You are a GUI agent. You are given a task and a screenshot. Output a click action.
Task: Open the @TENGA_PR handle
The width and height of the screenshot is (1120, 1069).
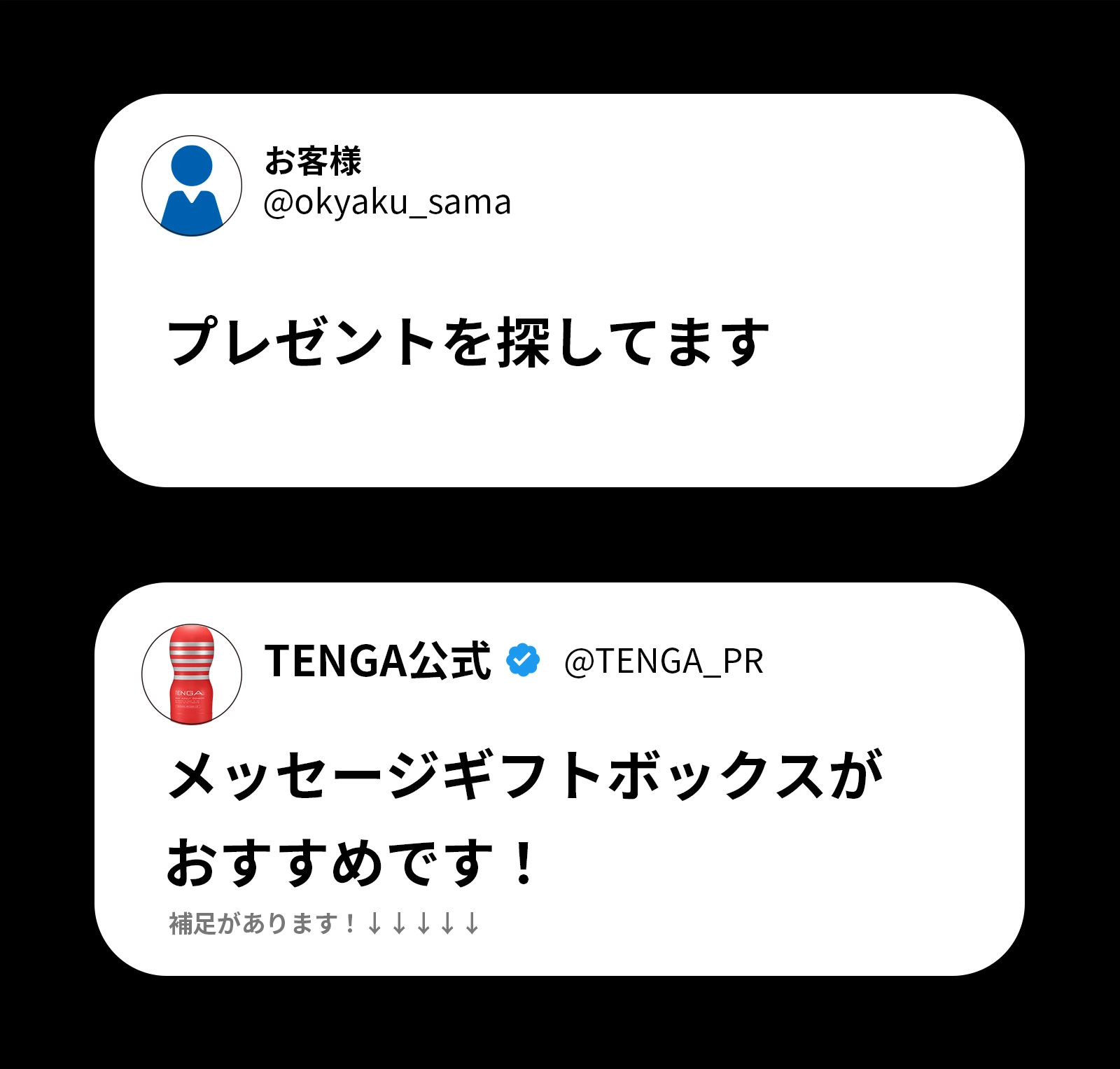(664, 661)
